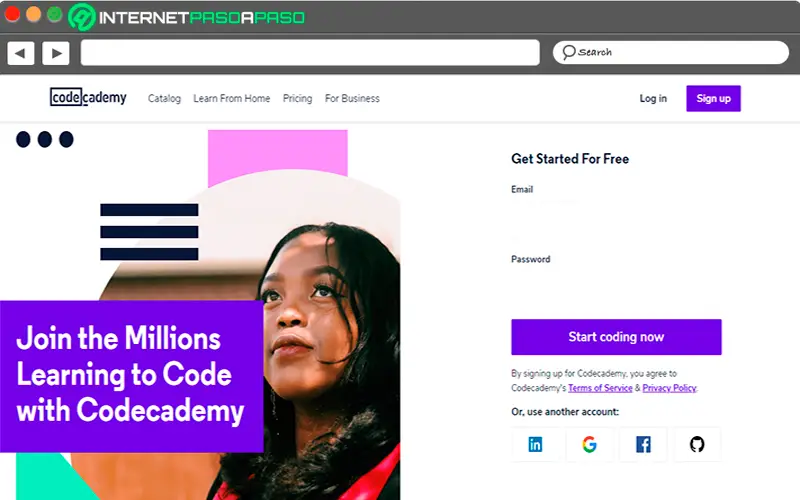Open the Privacy Policy link
The height and width of the screenshot is (500, 800).
669,388
